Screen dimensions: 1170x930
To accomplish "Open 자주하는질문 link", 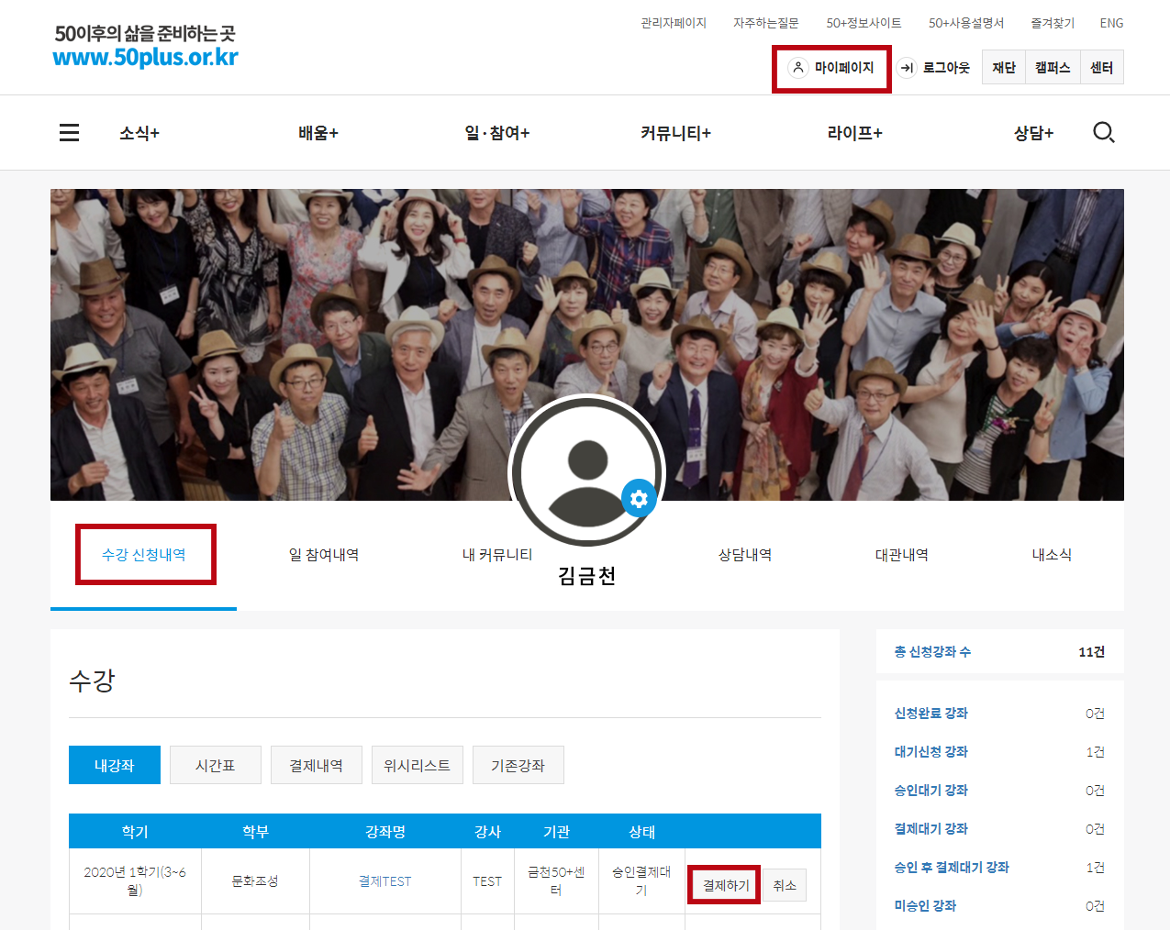I will [766, 23].
